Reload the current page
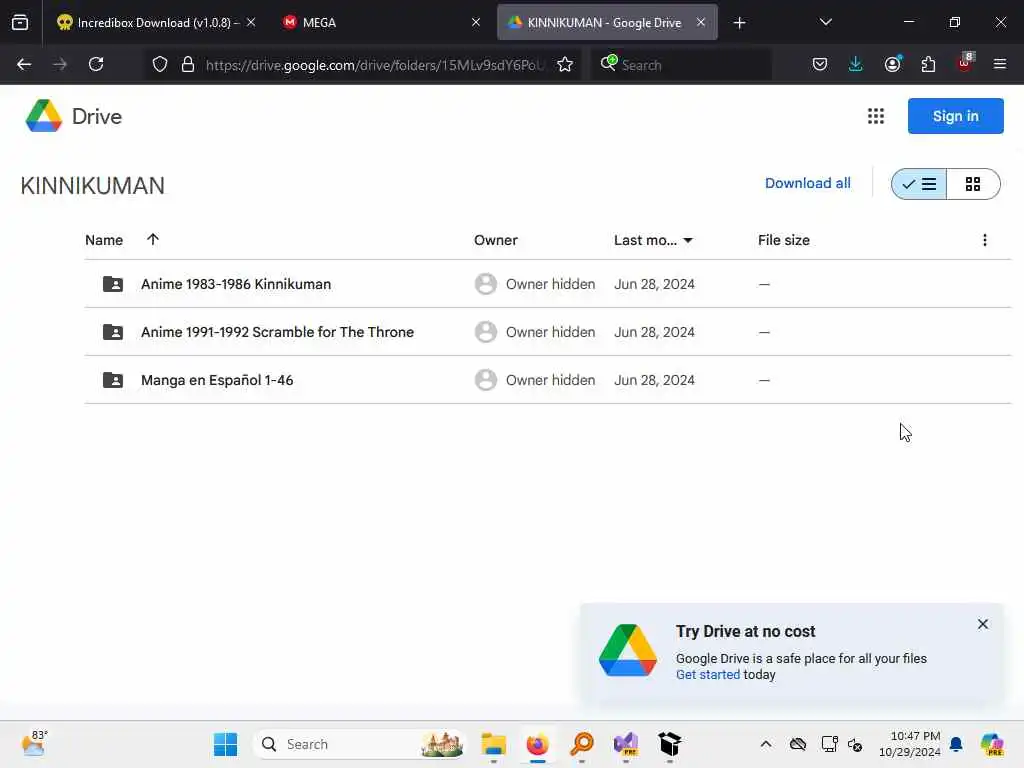1024x768 pixels. (x=96, y=64)
